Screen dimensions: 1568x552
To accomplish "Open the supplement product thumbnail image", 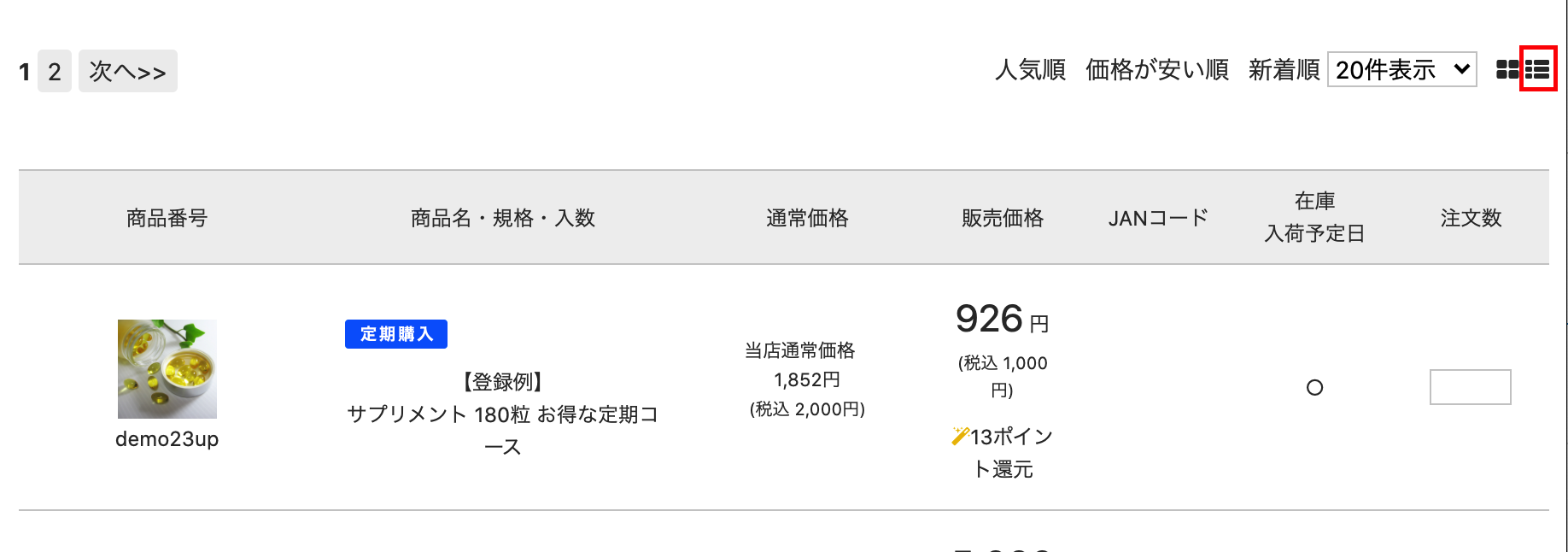I will (x=167, y=368).
